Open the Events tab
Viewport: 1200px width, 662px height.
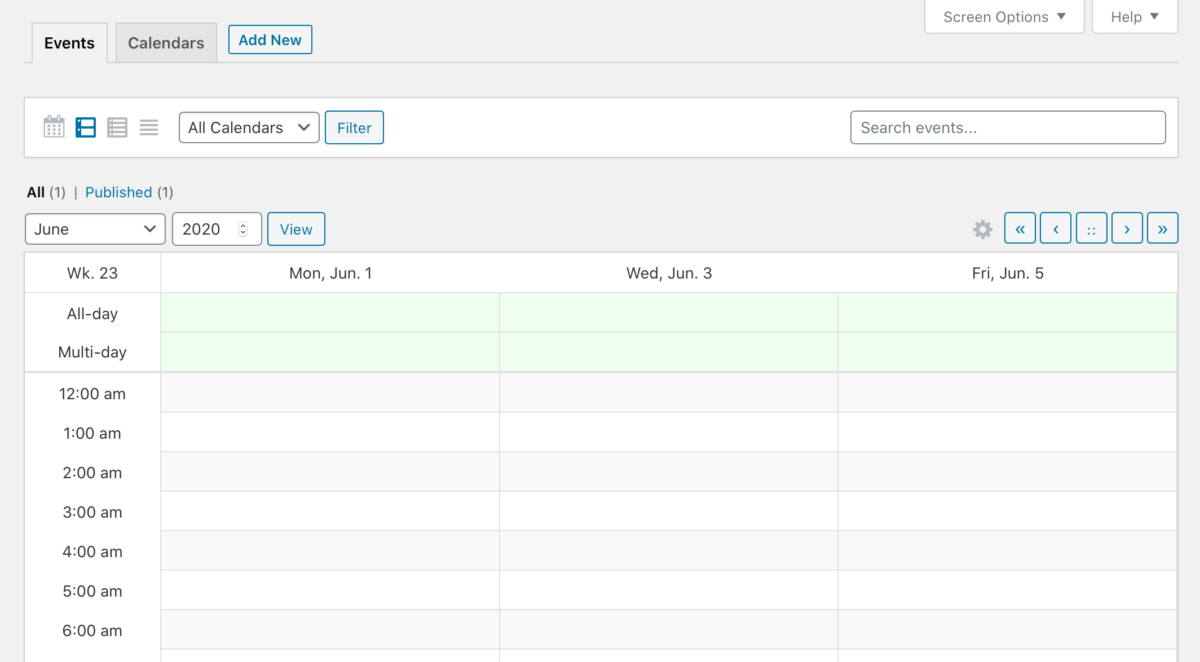[x=69, y=43]
